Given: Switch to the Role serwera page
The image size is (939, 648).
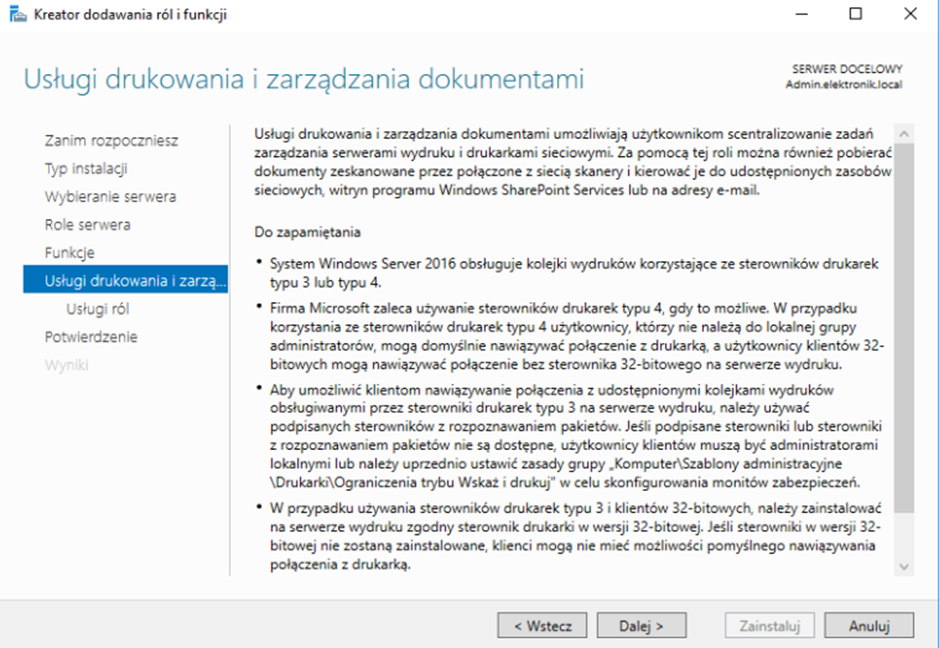Looking at the screenshot, I should [87, 225].
